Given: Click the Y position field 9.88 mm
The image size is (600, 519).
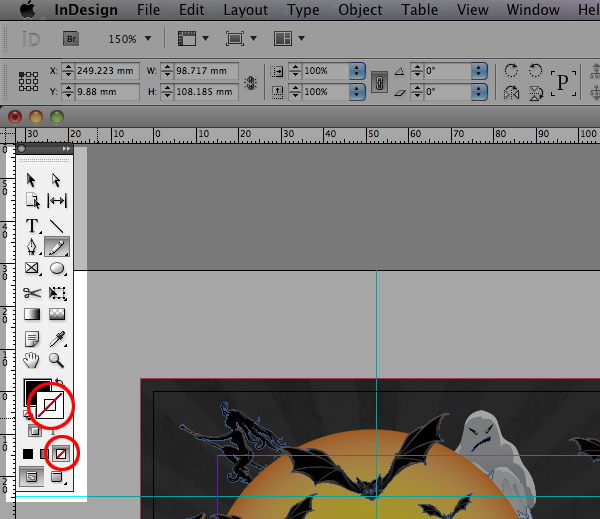Looking at the screenshot, I should click(107, 92).
